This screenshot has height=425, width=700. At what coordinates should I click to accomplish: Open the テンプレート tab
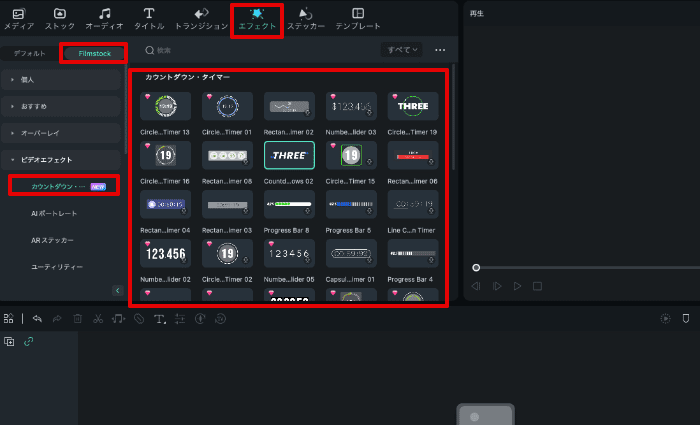(358, 19)
